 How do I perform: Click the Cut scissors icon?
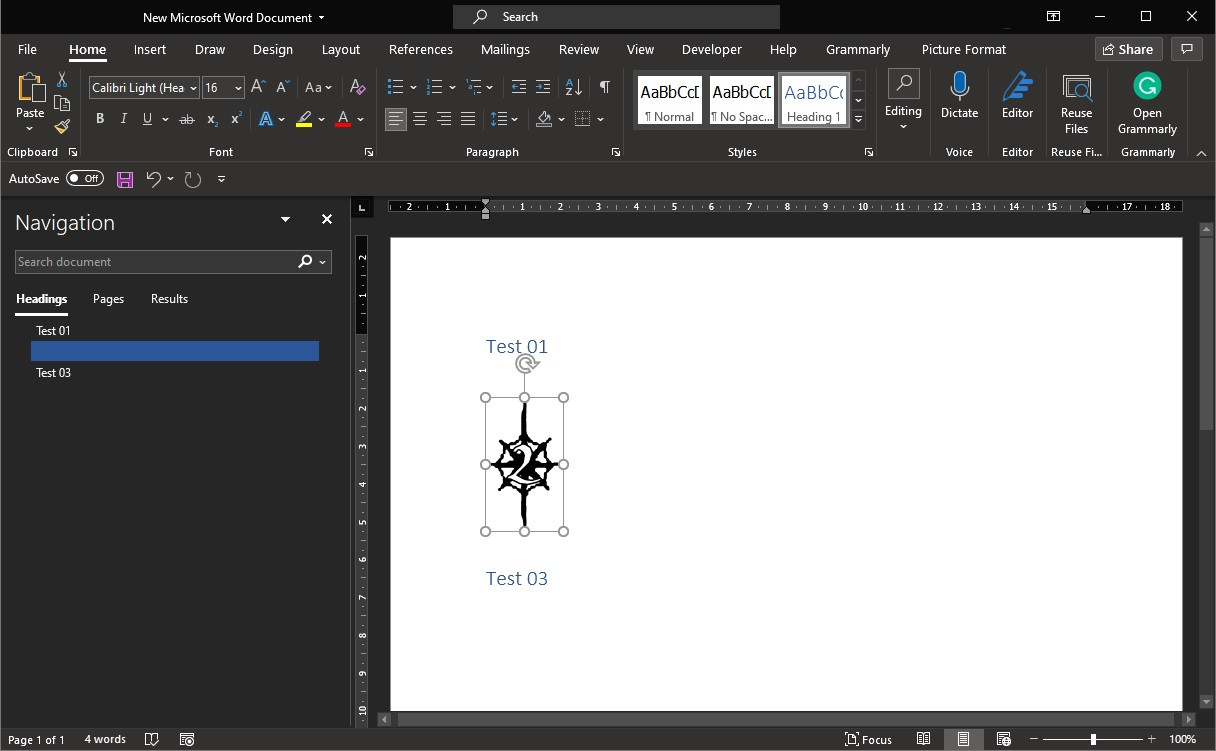tap(62, 80)
